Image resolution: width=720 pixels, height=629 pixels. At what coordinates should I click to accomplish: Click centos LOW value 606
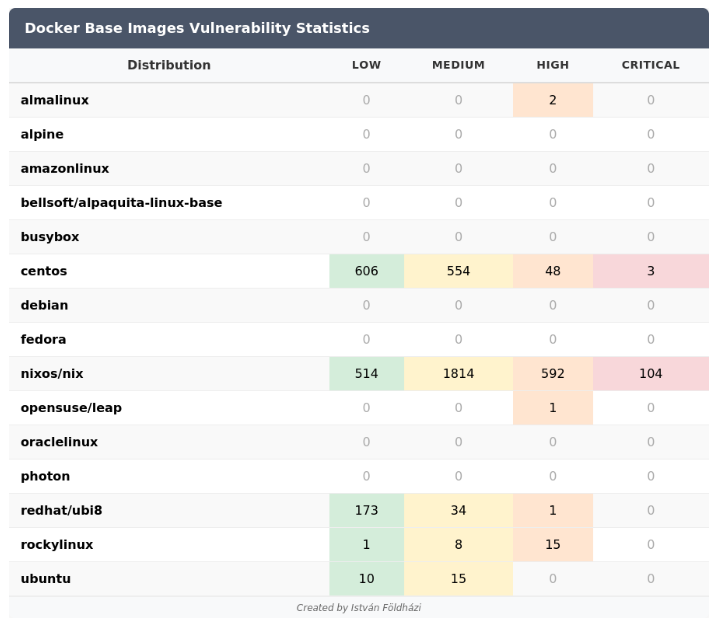(366, 271)
